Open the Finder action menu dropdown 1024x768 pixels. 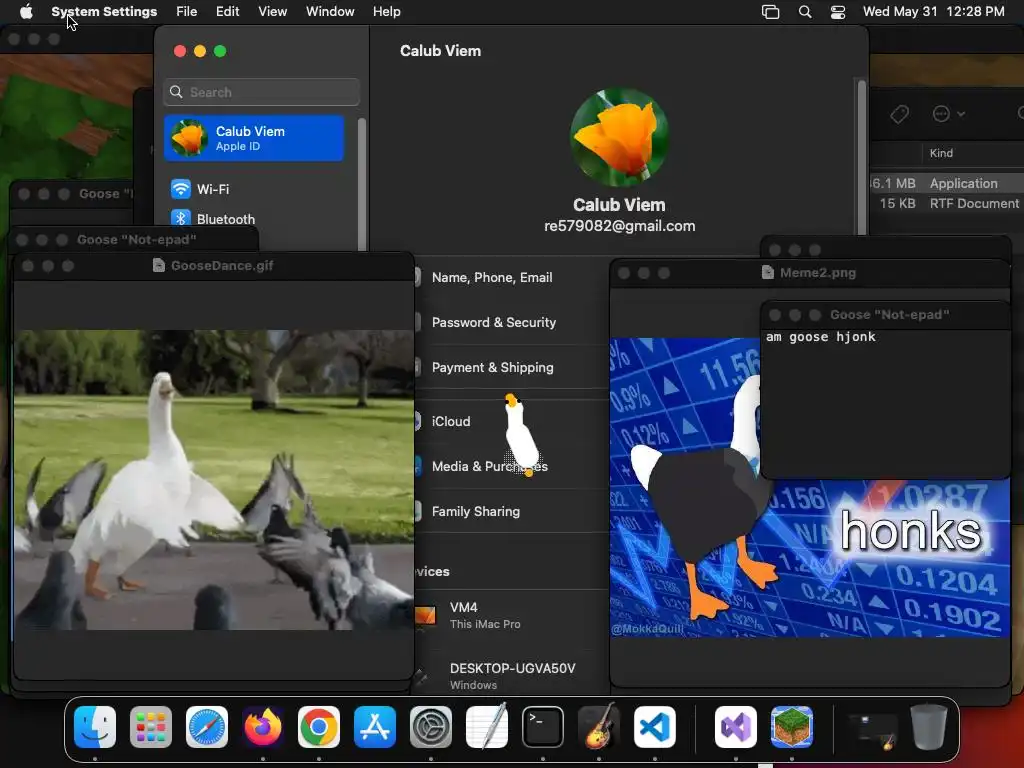click(x=948, y=114)
